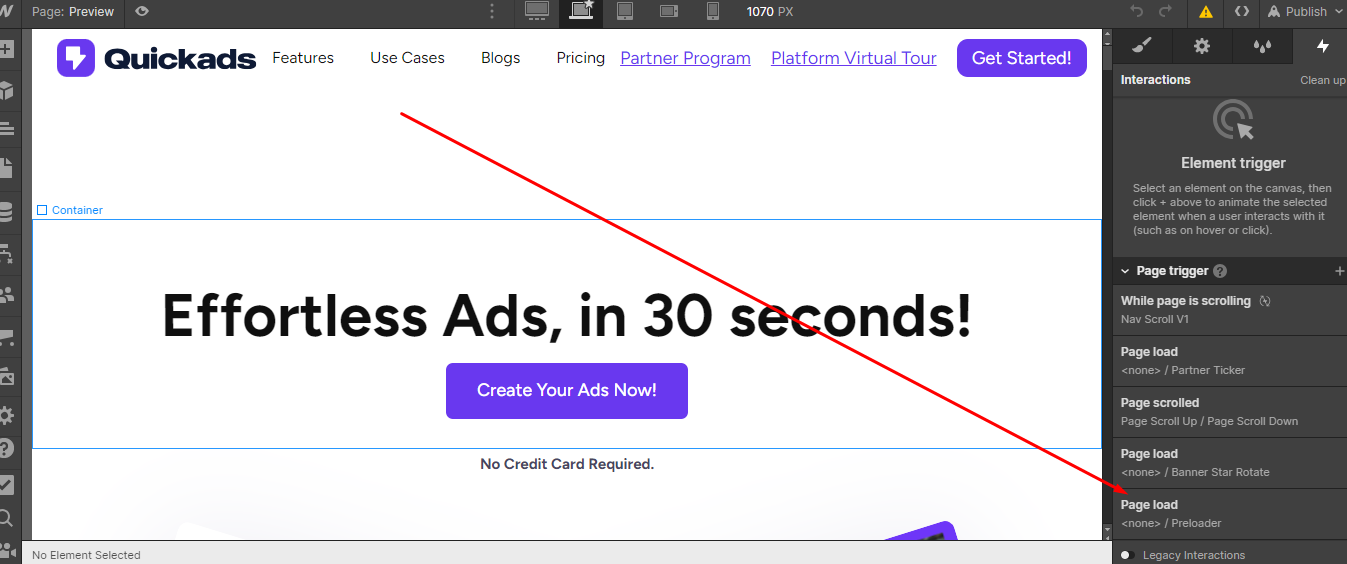The height and width of the screenshot is (564, 1347).
Task: Open While page is scrolling interaction
Action: pyautogui.click(x=1230, y=310)
